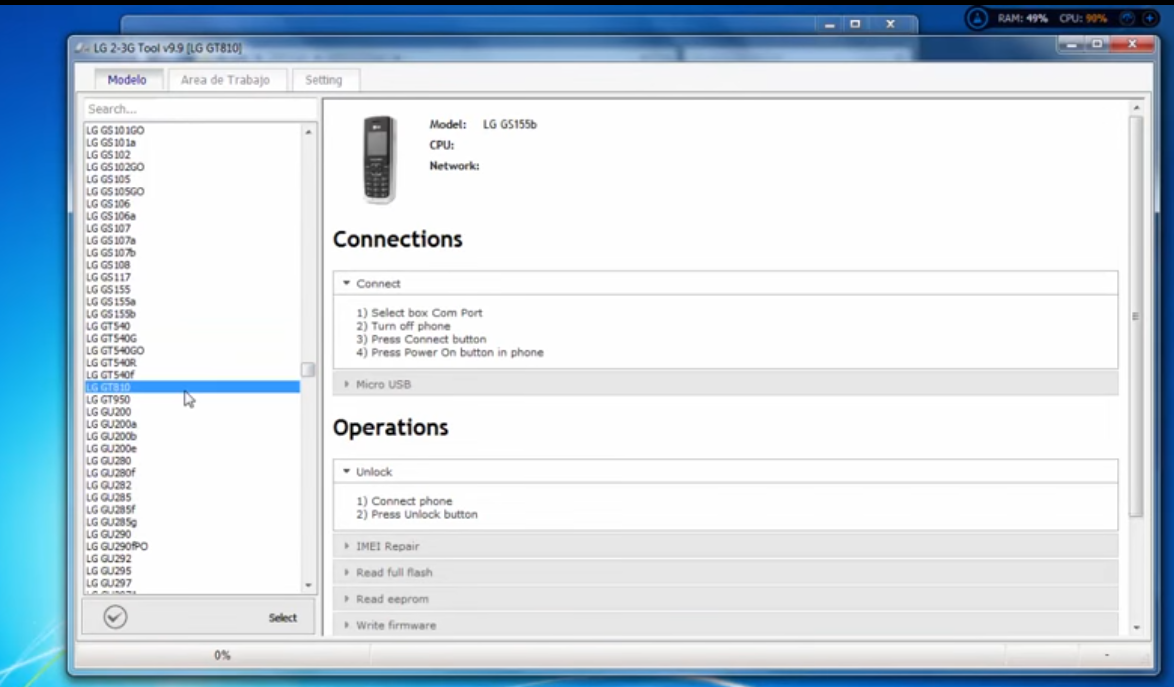1174x687 pixels.
Task: Focus the model Search field
Action: [x=198, y=109]
